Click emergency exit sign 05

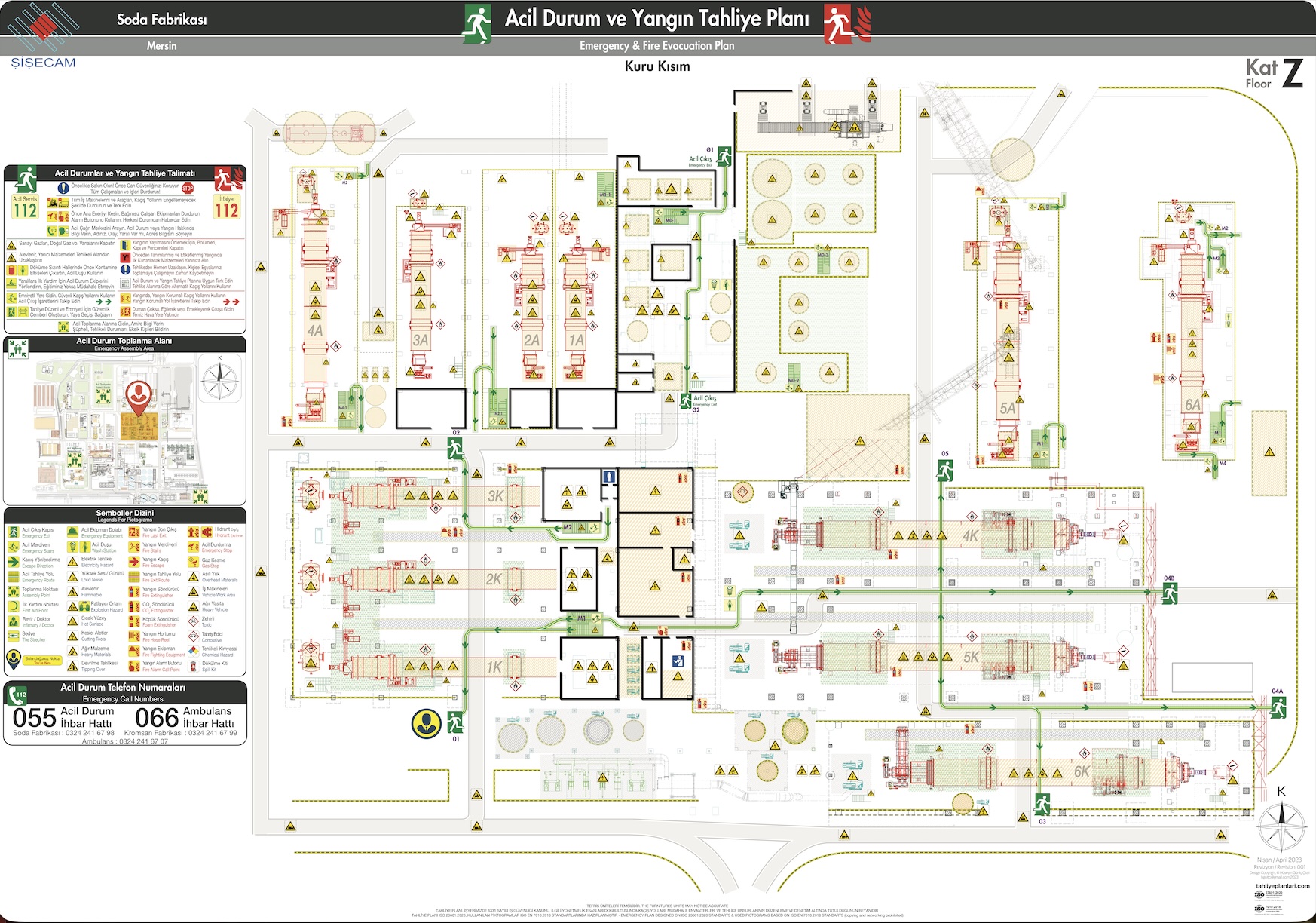pos(945,471)
